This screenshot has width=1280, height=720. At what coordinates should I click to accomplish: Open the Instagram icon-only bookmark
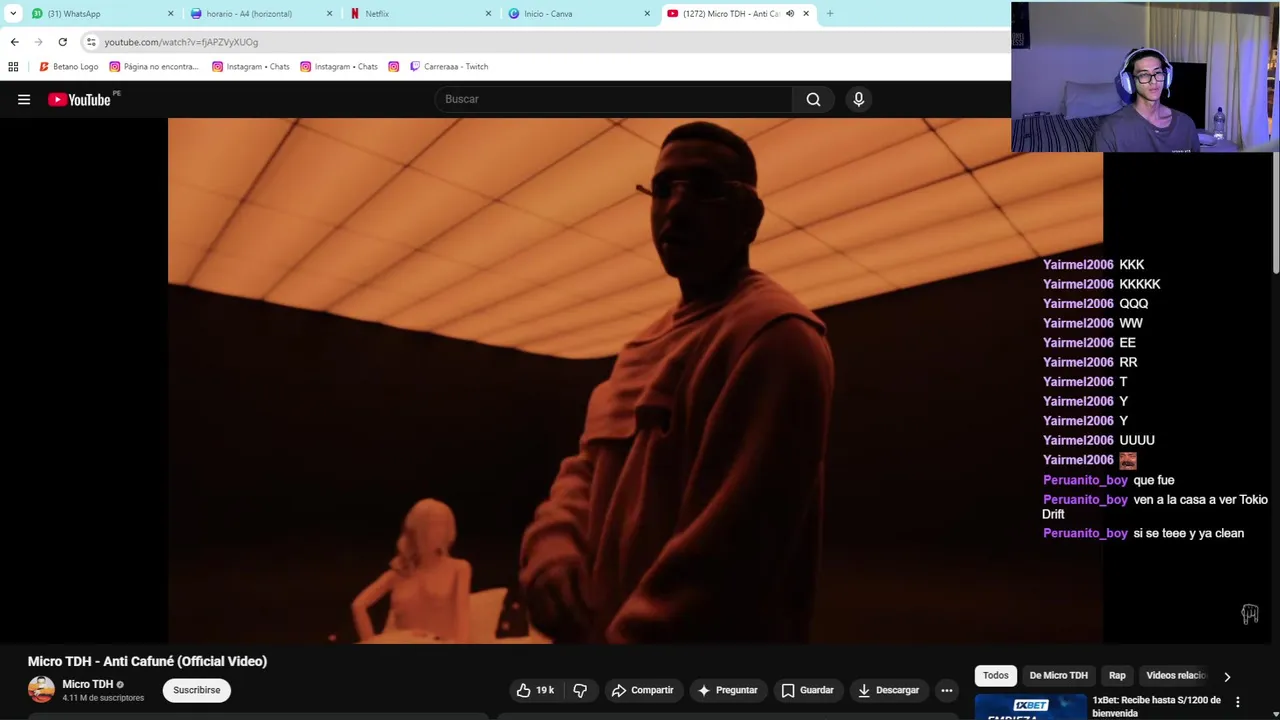tap(393, 67)
